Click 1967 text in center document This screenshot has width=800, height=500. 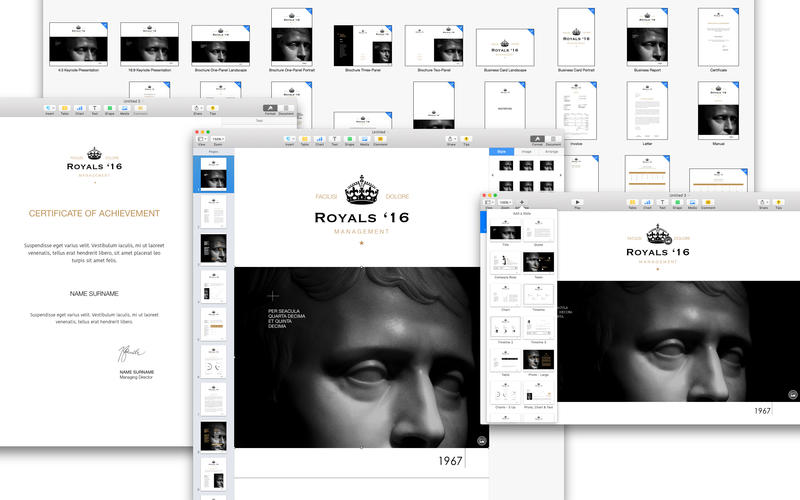click(x=451, y=461)
